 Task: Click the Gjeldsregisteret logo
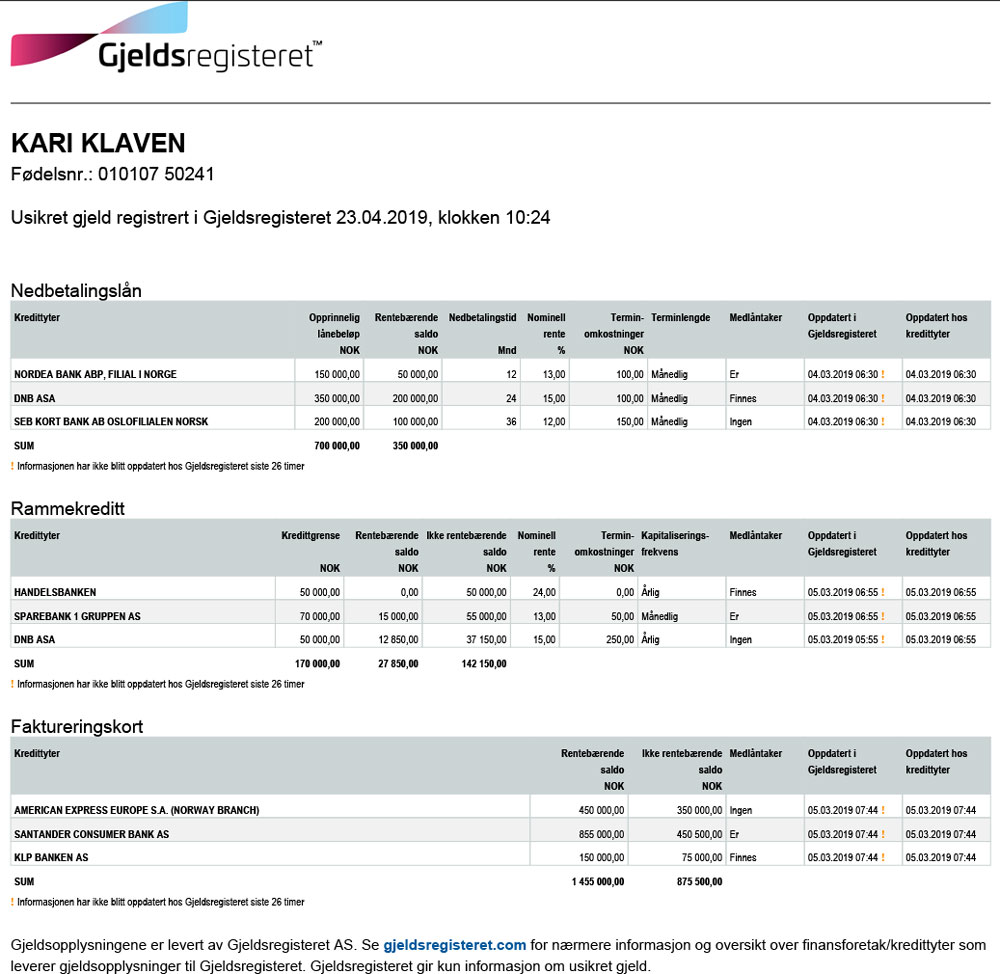pos(166,37)
